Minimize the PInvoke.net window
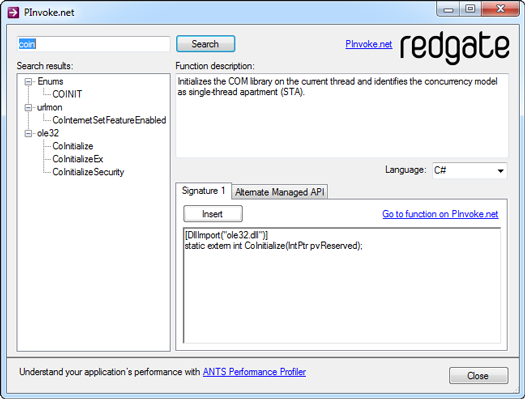 tap(448, 9)
